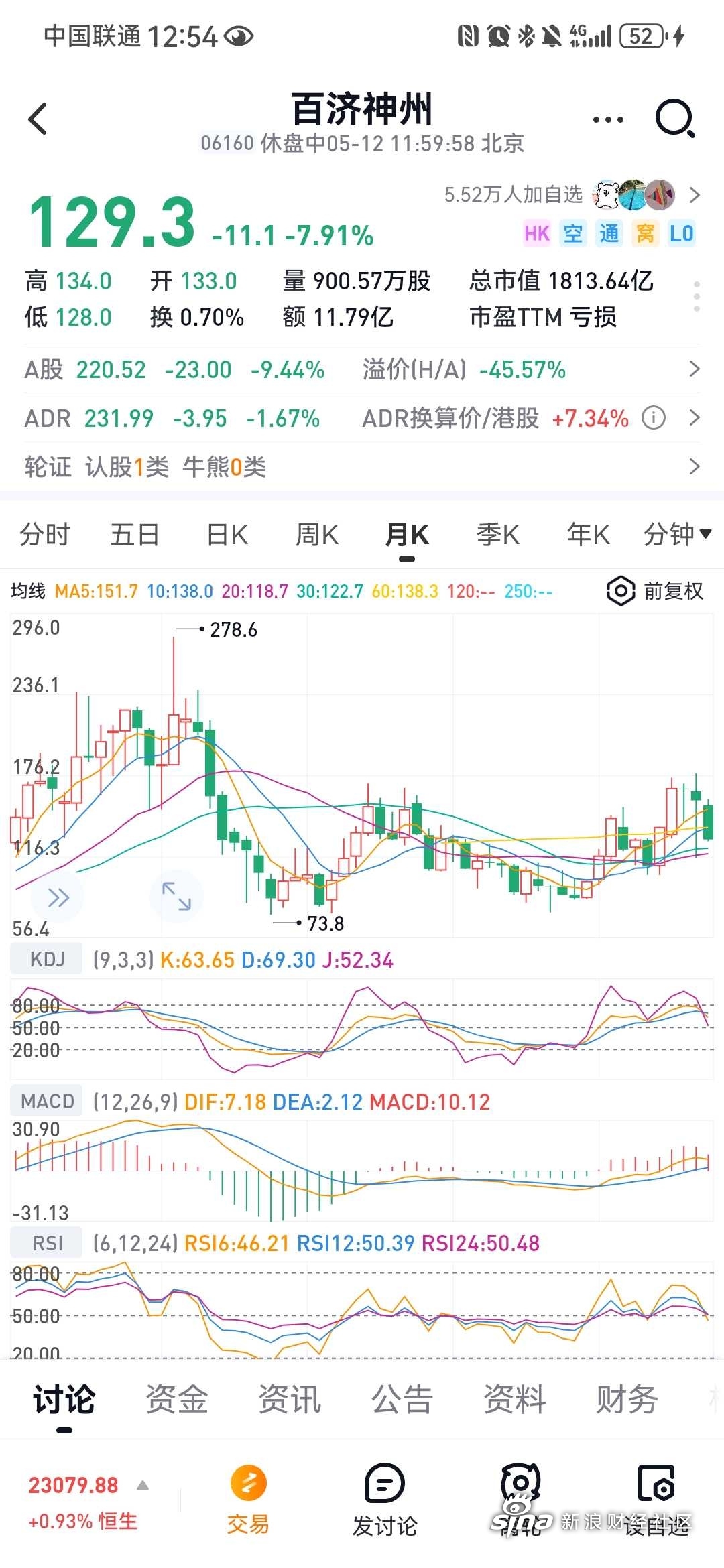Tap the fullscreen expand chart icon
Viewport: 724px width, 1568px height.
coord(176,897)
